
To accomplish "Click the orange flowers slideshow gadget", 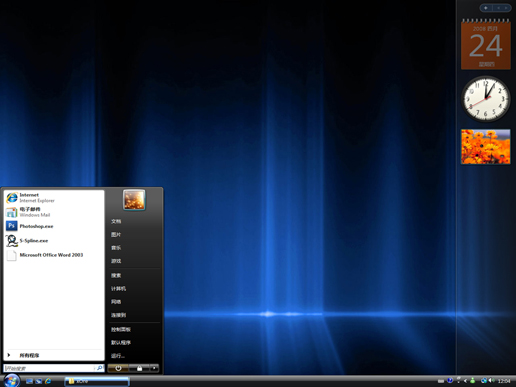I will point(486,147).
